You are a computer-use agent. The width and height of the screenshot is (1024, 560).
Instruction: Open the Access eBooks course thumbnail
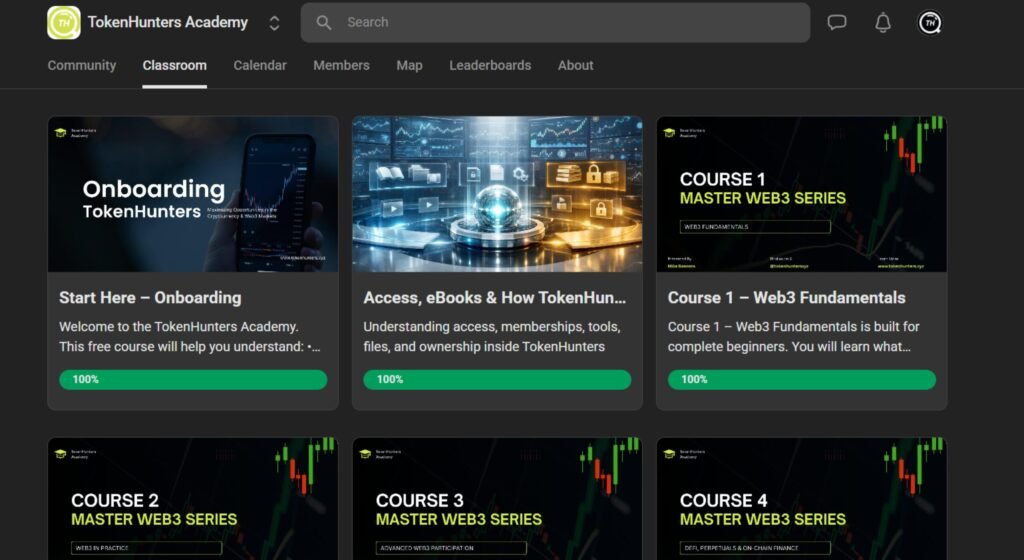click(x=497, y=194)
